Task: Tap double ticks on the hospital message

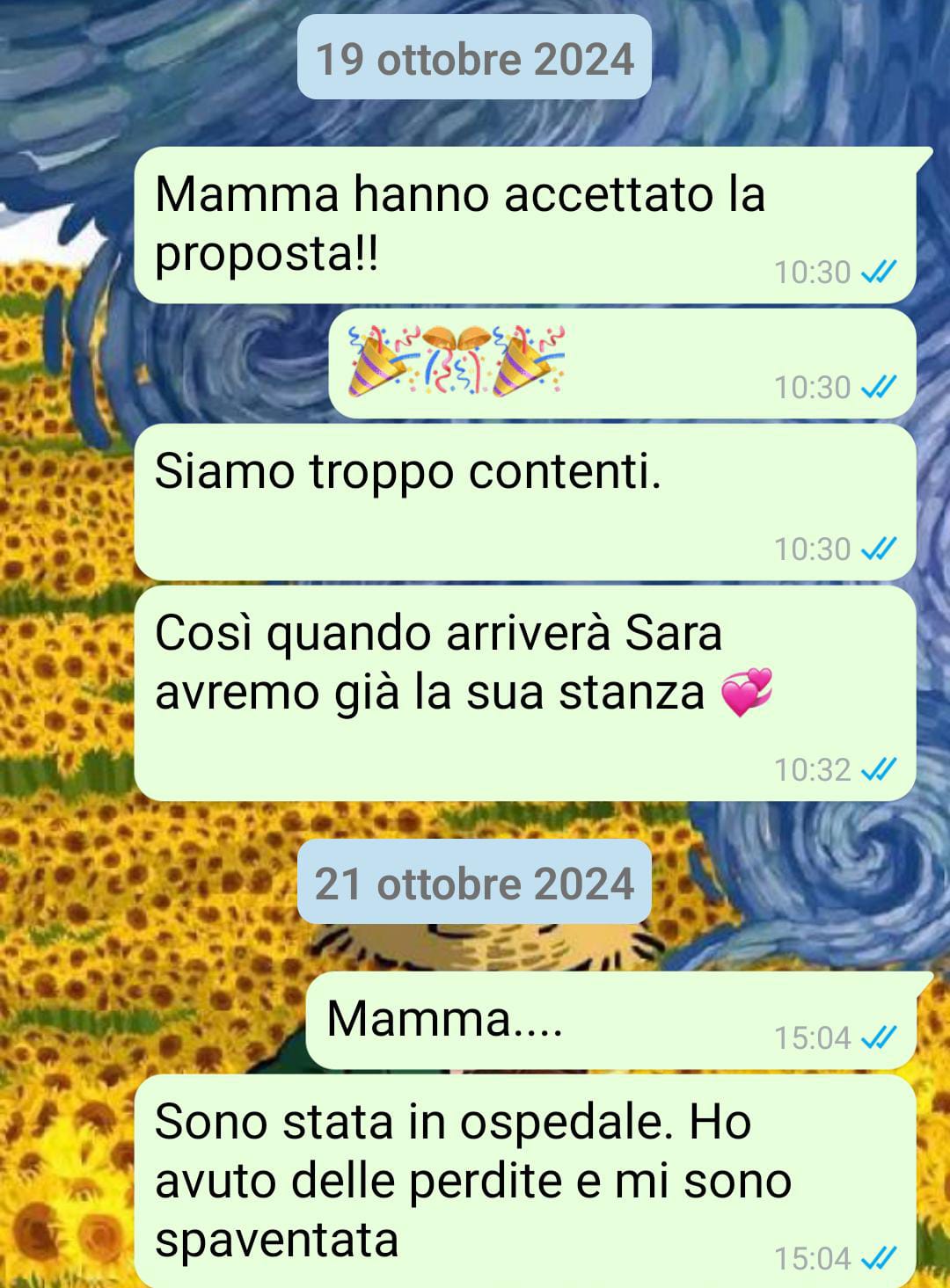Action: [x=878, y=1259]
